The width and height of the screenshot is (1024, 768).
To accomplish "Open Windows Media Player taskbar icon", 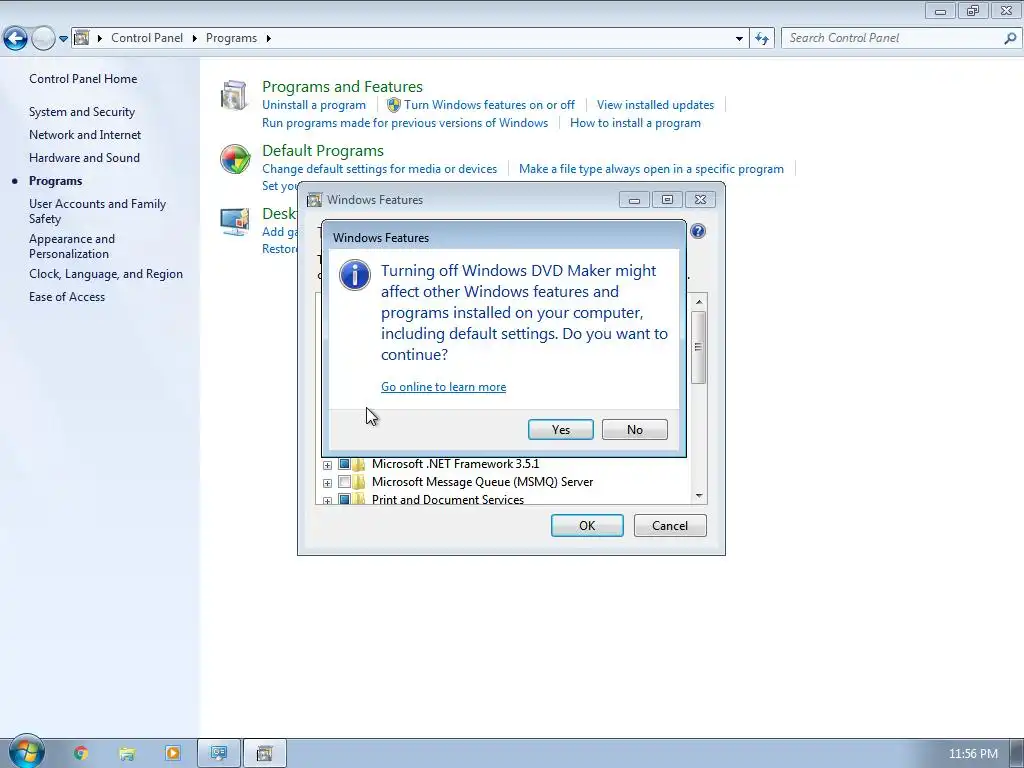I will coord(173,754).
